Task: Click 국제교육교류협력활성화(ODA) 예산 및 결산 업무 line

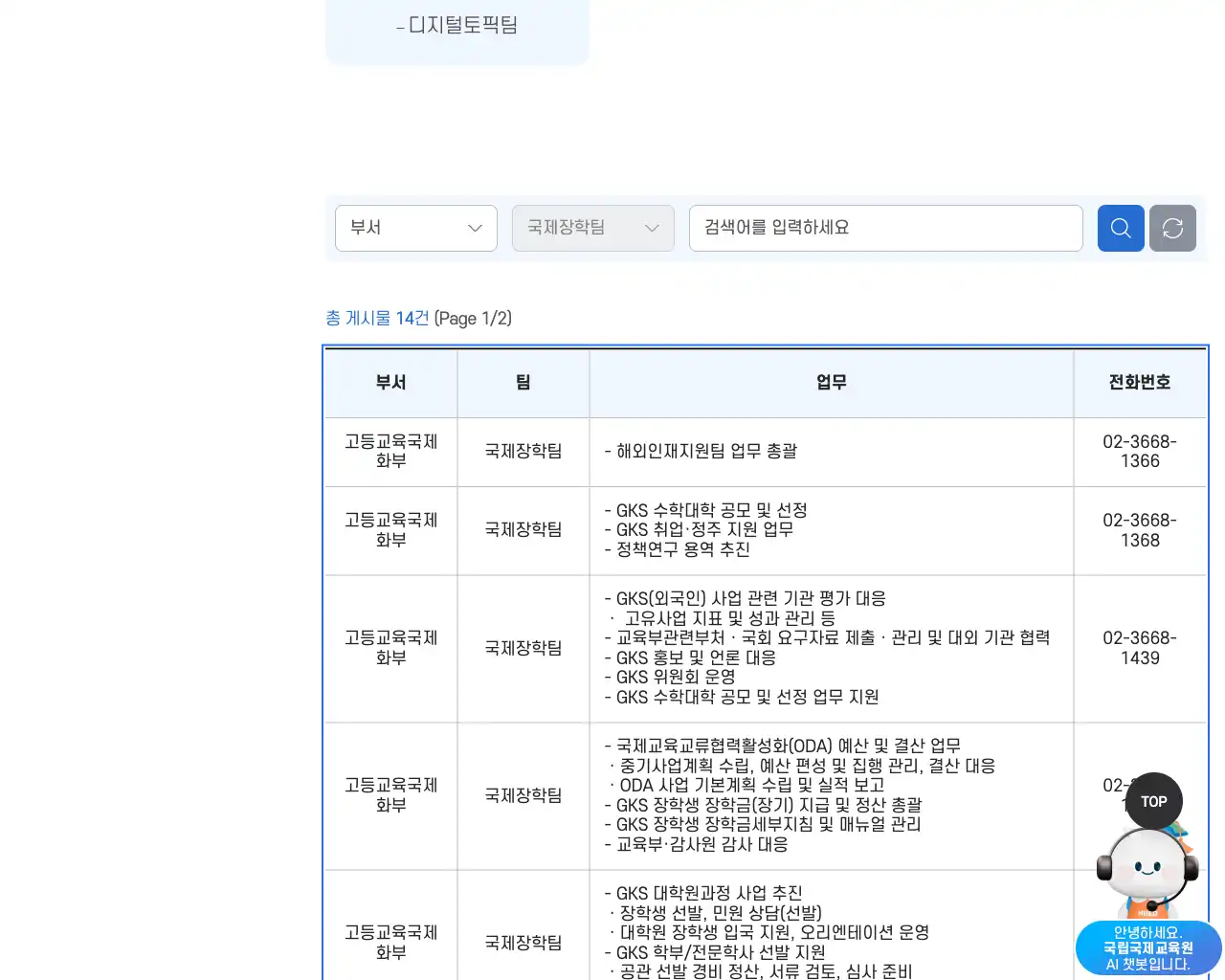Action: point(782,746)
